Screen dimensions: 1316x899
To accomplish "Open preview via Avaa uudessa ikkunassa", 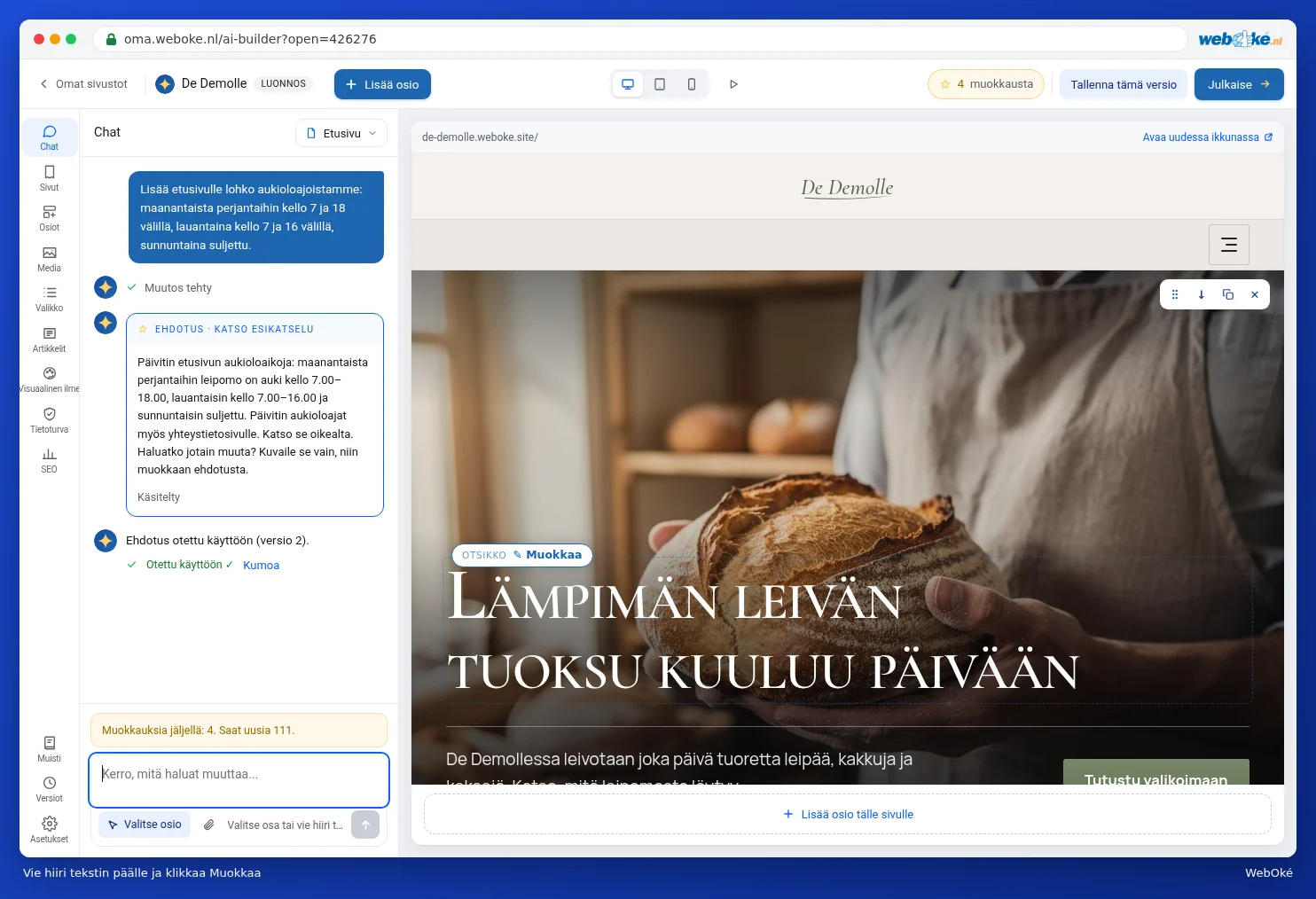I will [x=1208, y=137].
